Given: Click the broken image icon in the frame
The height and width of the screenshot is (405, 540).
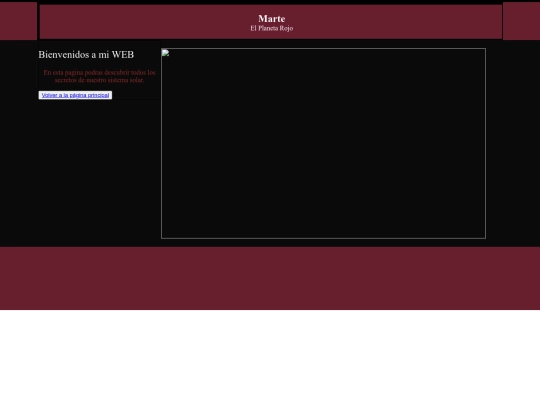Looking at the screenshot, I should 165,53.
